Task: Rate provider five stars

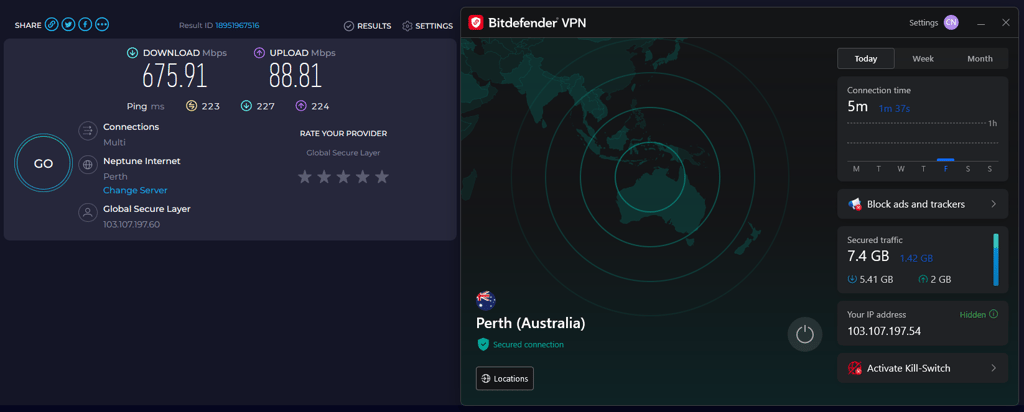Action: [382, 177]
